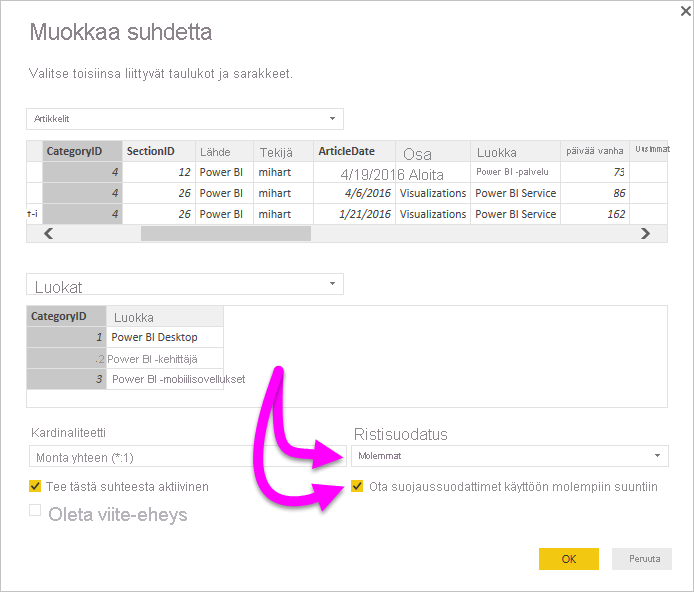This screenshot has height=592, width=694.
Task: Click the cell with value 73
Action: [x=595, y=172]
